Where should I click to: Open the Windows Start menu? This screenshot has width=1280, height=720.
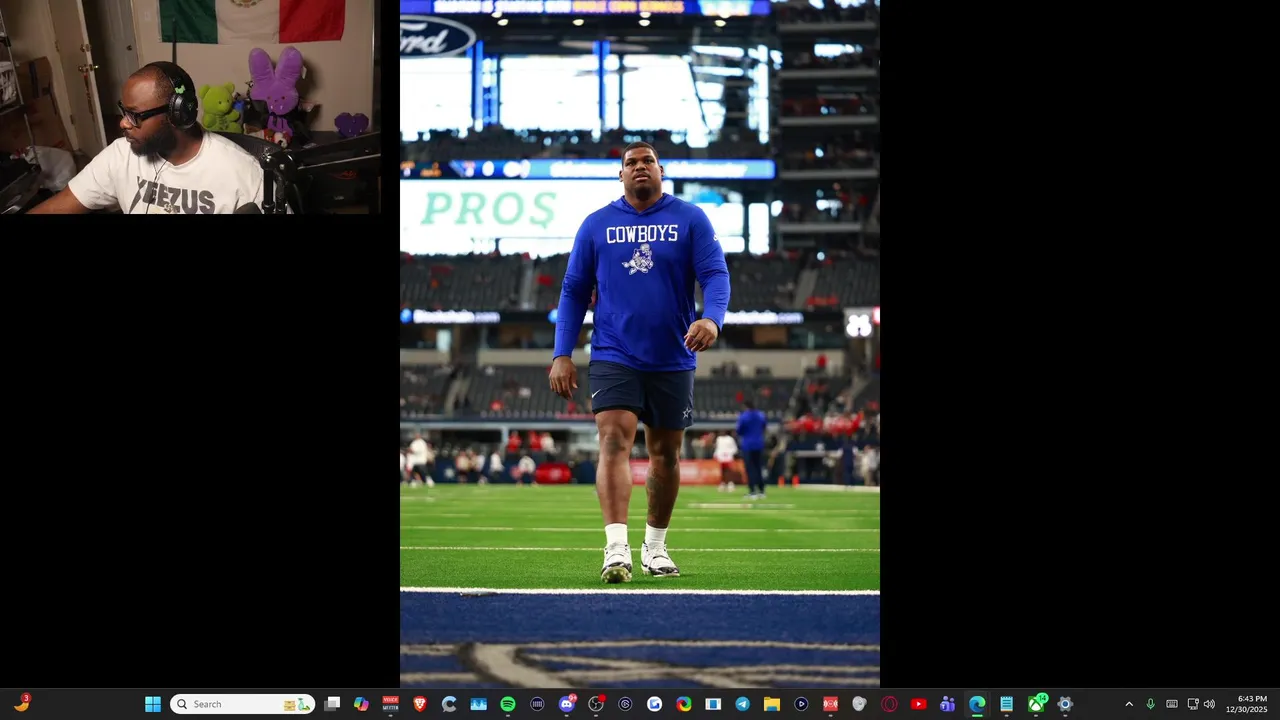[153, 704]
